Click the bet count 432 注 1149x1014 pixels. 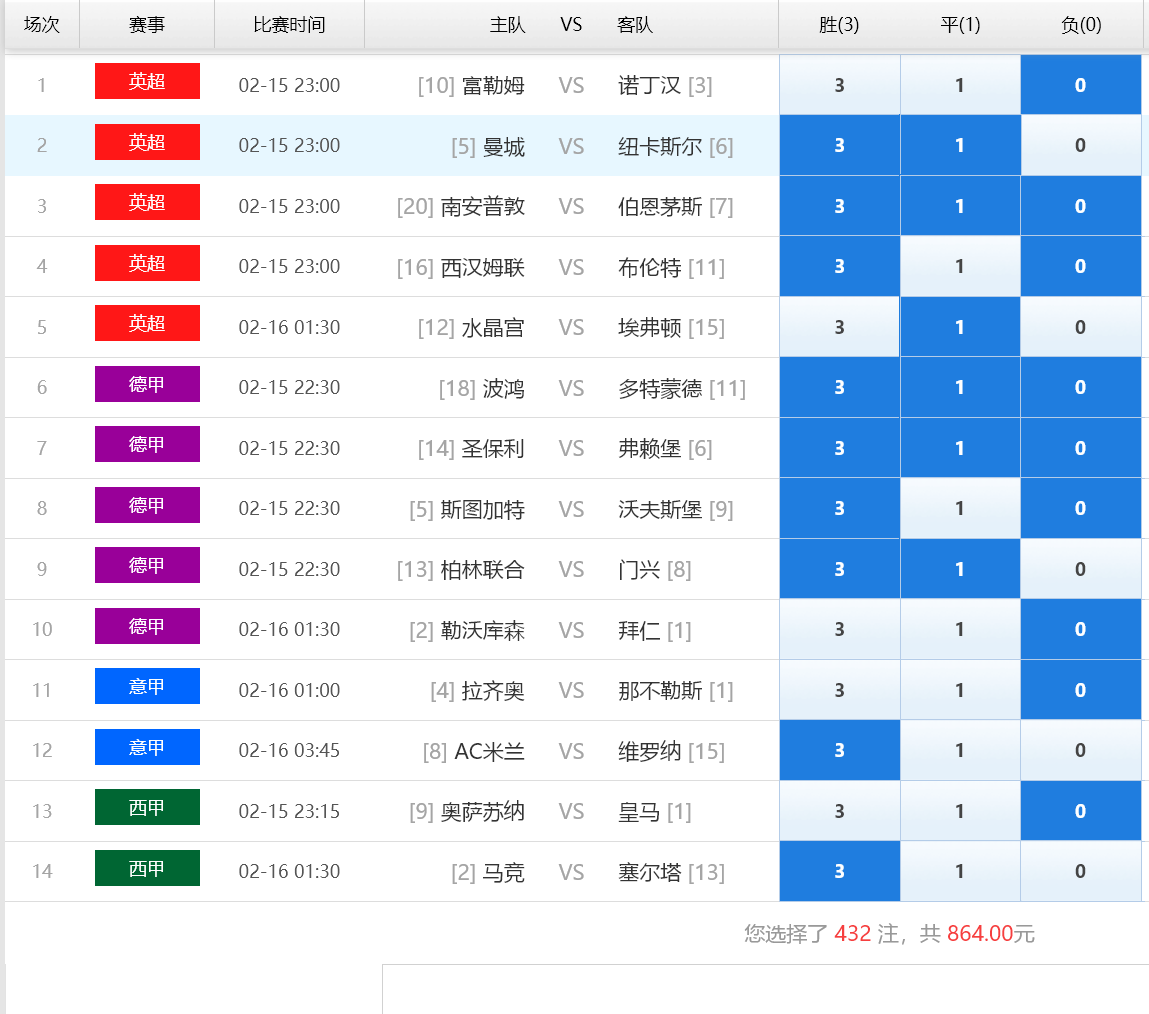pos(866,933)
